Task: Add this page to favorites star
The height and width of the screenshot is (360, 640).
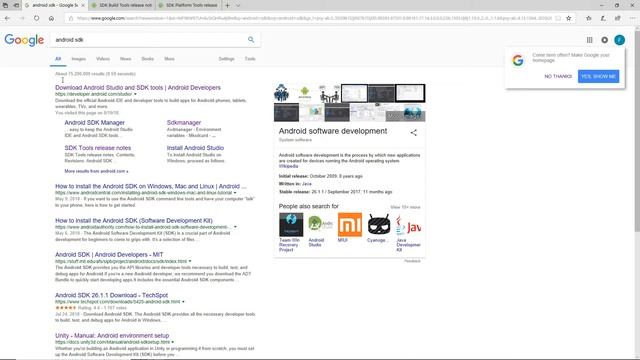Action: coord(569,18)
